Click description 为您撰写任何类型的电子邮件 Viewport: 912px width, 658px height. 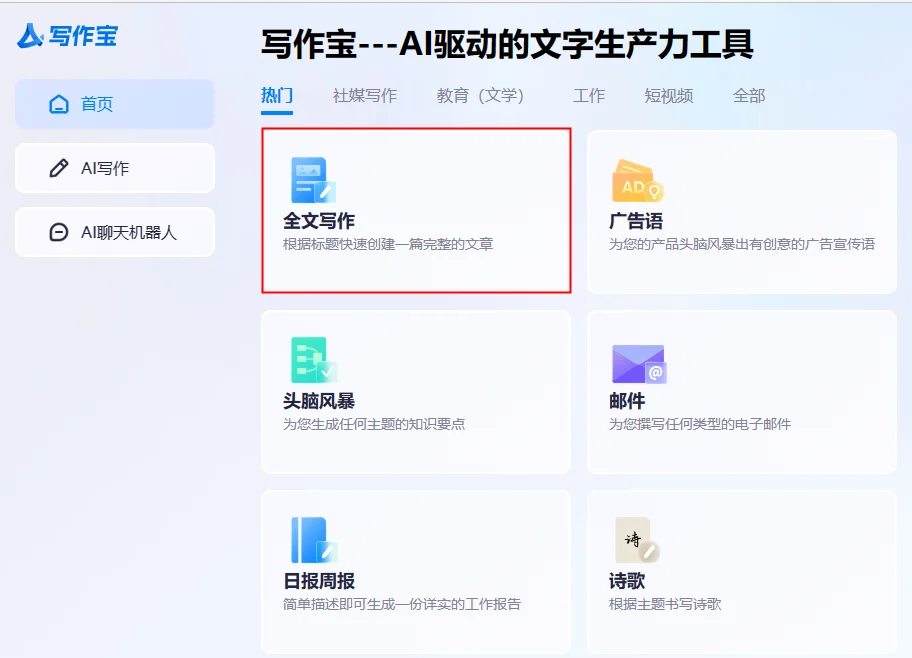click(700, 424)
